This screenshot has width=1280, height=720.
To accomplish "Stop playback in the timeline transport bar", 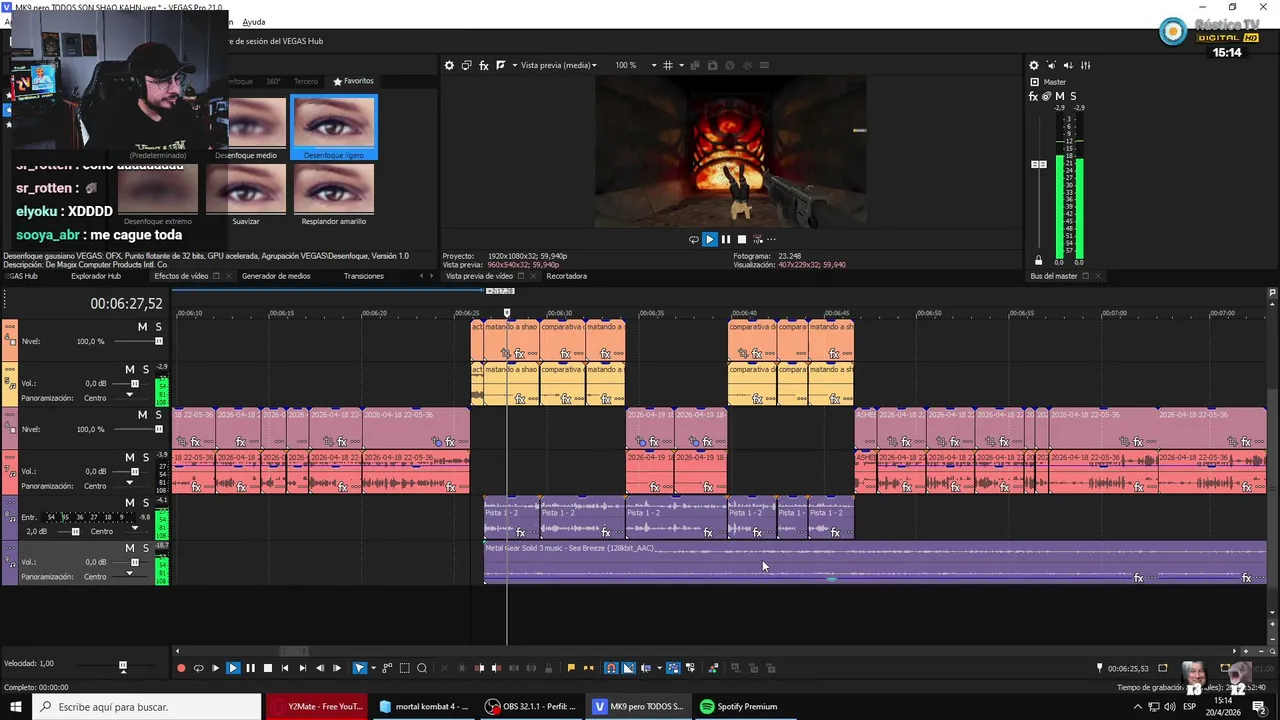I will (x=267, y=668).
